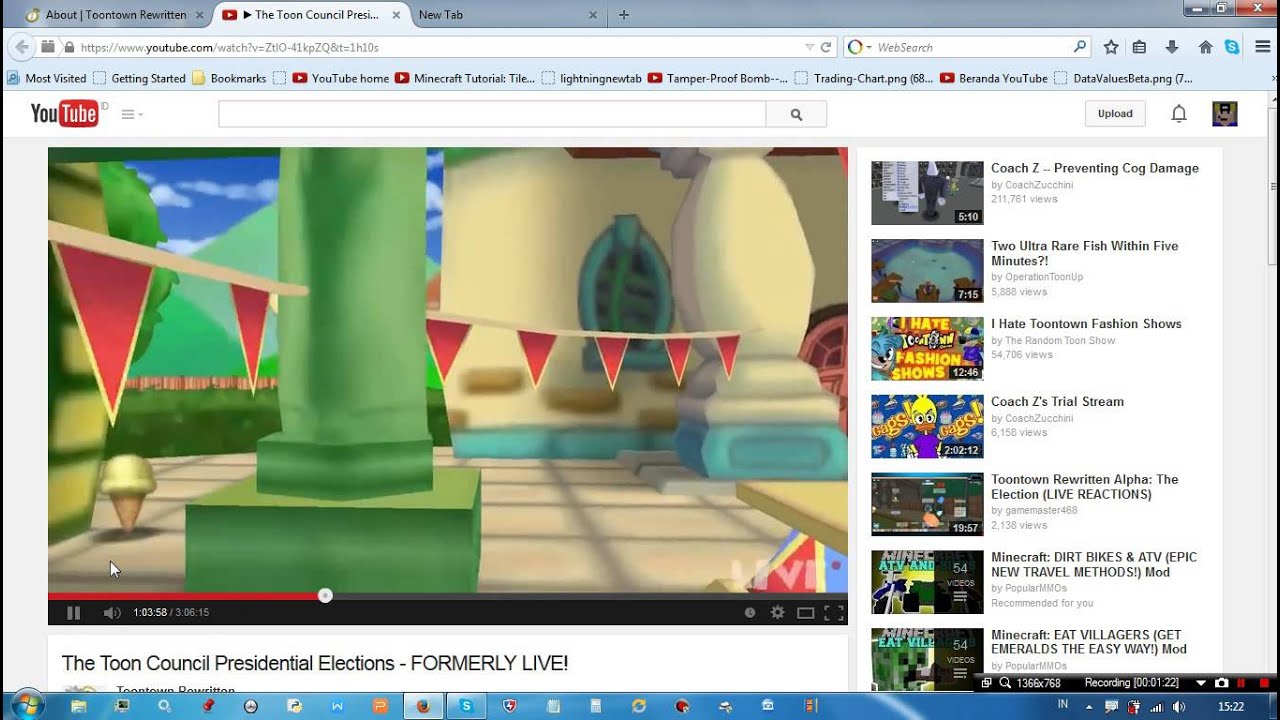Open Firefox from the taskbar
The height and width of the screenshot is (720, 1280).
(422, 705)
